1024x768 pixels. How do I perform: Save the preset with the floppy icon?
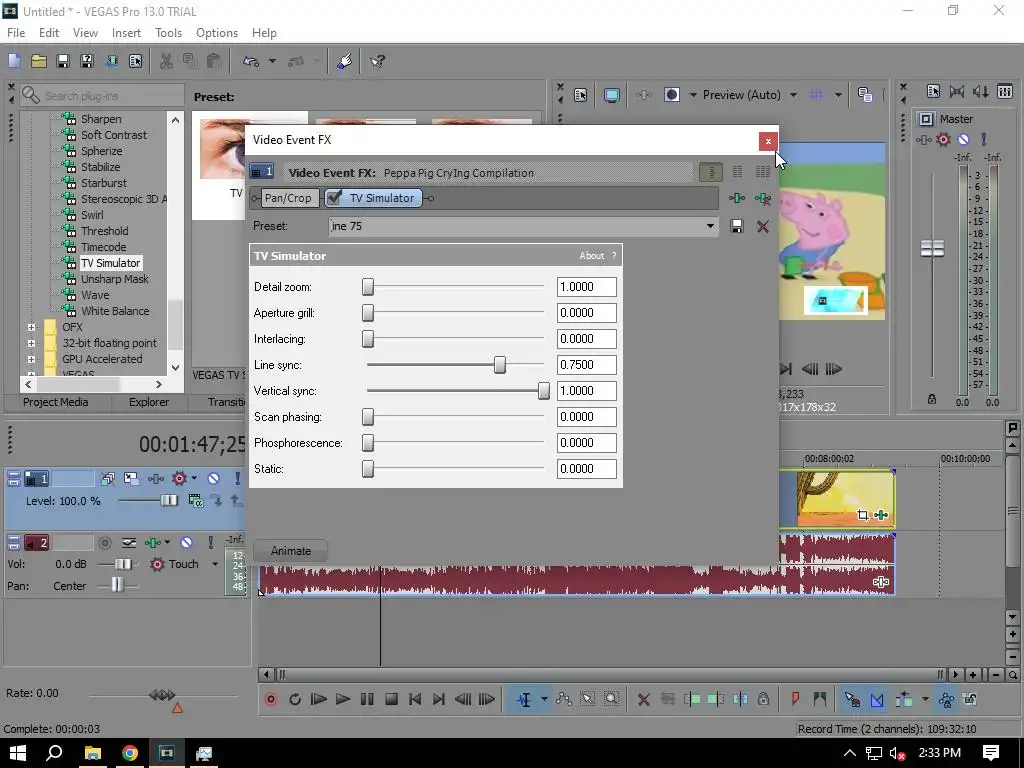pos(737,227)
